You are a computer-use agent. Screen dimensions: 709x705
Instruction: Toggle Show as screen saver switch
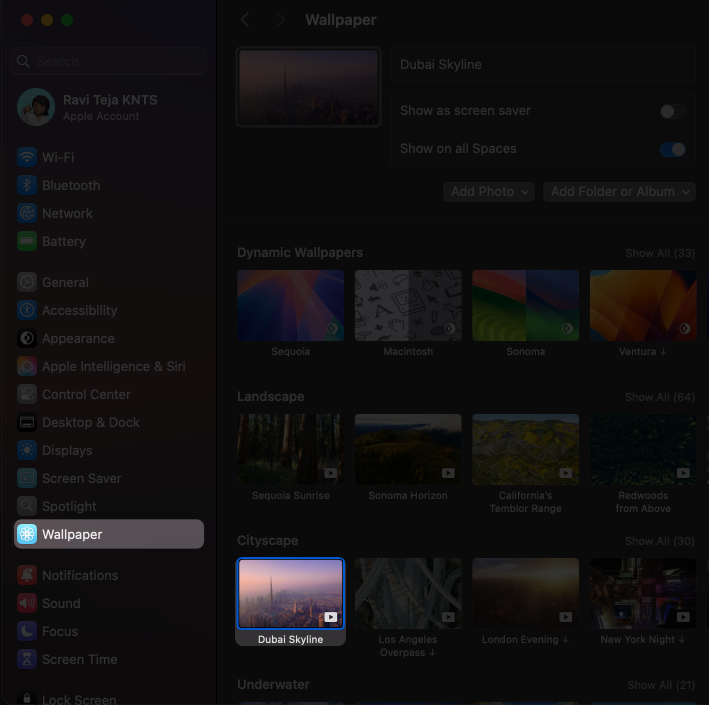click(x=672, y=111)
